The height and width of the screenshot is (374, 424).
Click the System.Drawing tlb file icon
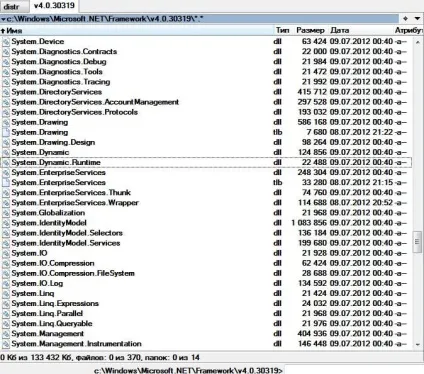point(6,132)
